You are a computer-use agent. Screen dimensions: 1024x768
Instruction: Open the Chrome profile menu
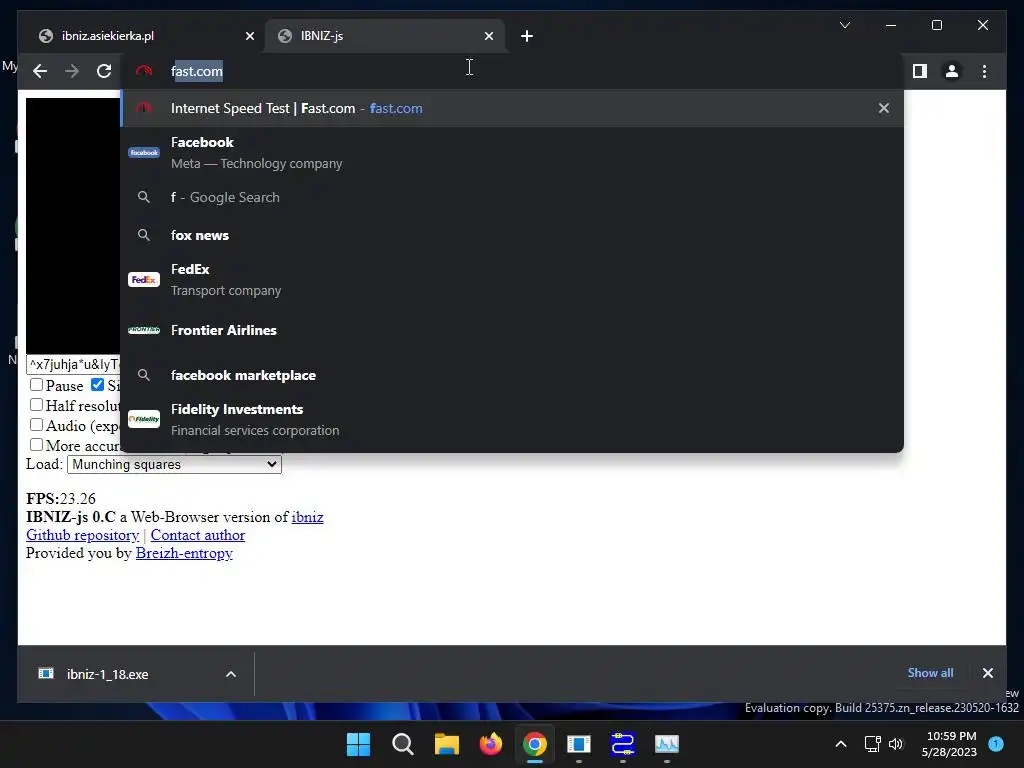click(952, 71)
